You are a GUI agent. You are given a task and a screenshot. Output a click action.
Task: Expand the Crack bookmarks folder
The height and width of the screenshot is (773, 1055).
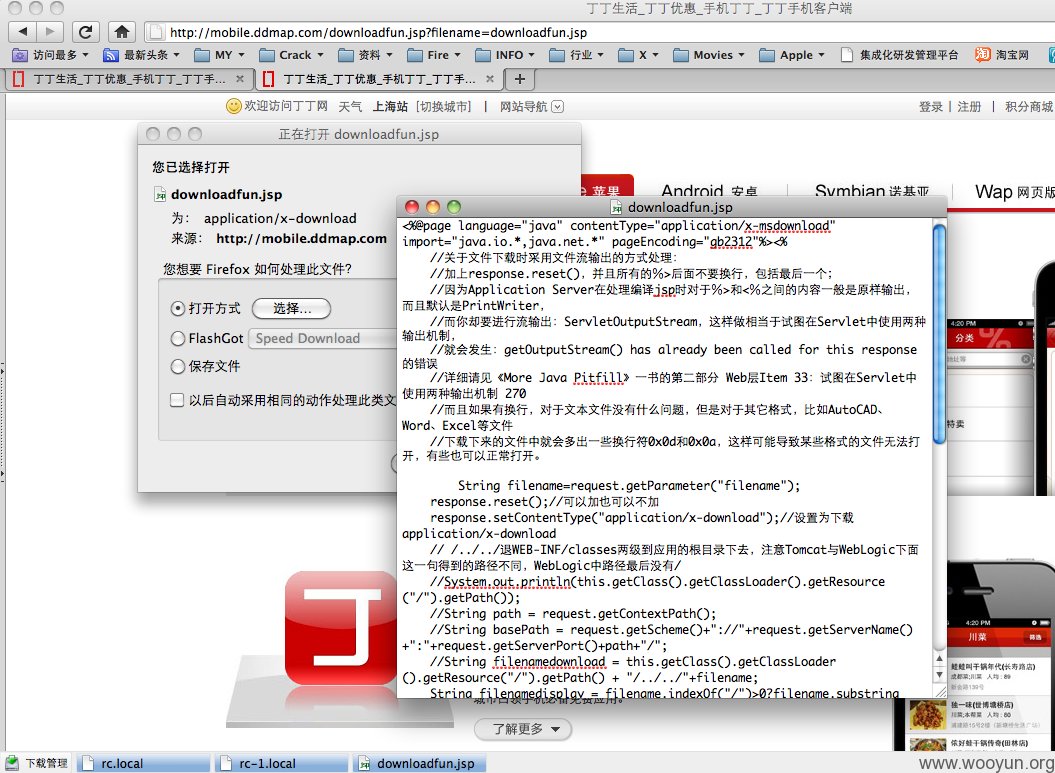291,55
